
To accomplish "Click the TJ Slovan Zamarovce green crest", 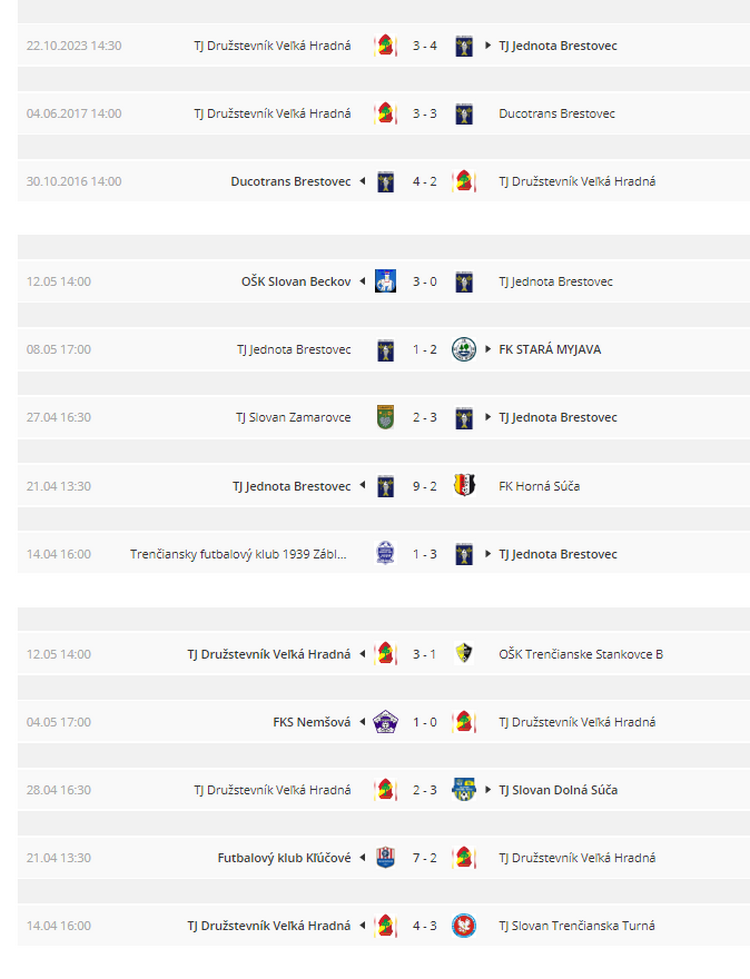I will point(385,417).
